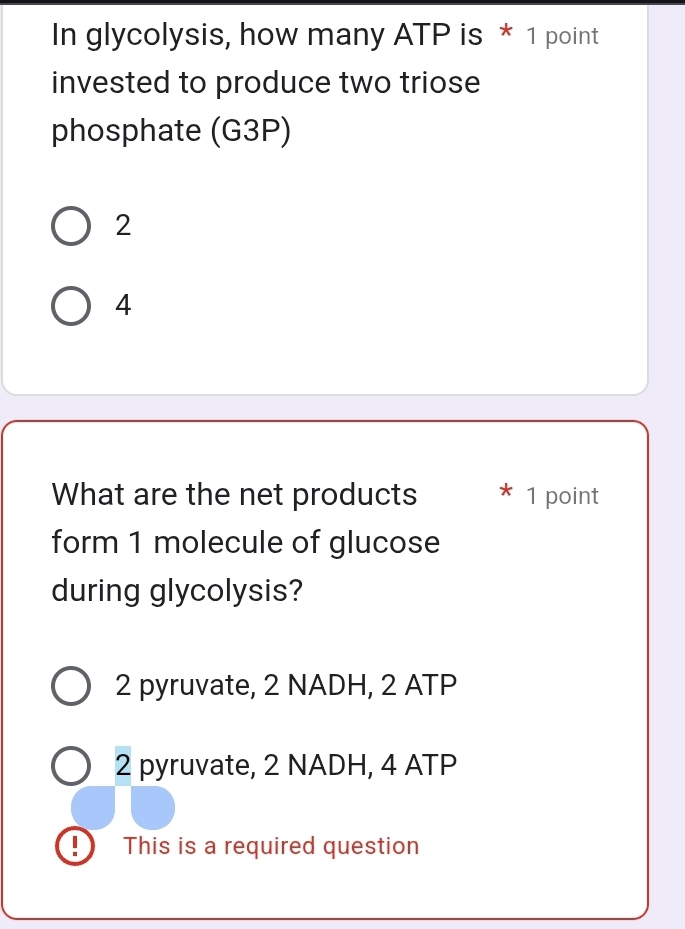Choose the '2 pyruvate, 2 NADH, 2 ATP' radio button
The height and width of the screenshot is (929, 685).
pyautogui.click(x=69, y=686)
